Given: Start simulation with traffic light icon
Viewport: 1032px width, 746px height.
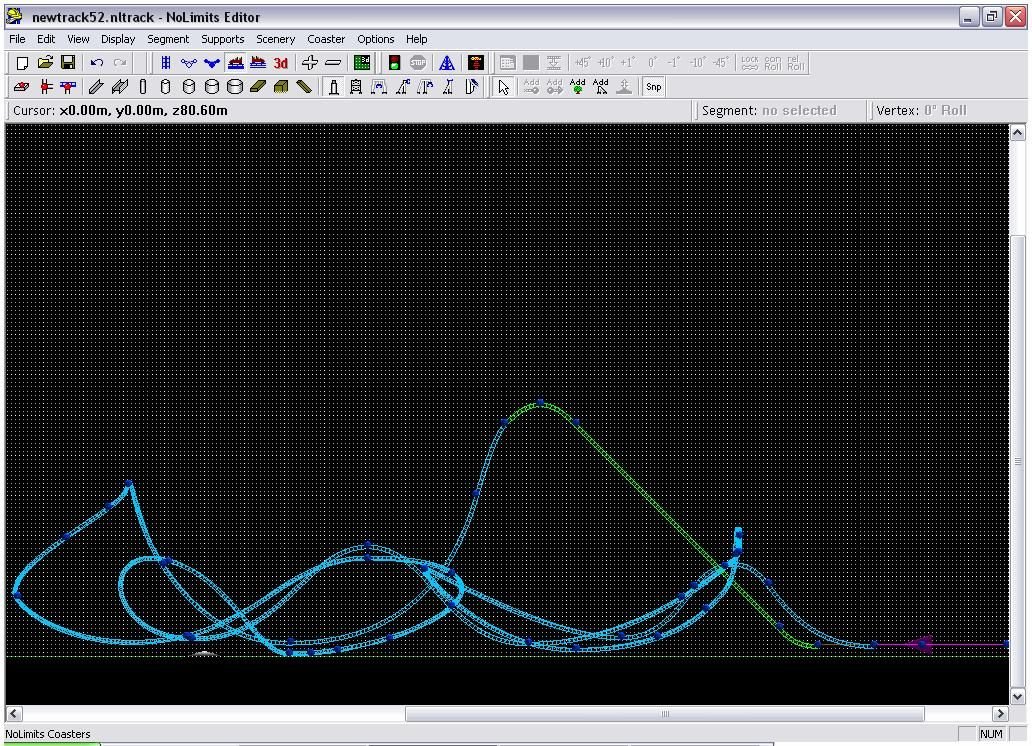Looking at the screenshot, I should (394, 63).
